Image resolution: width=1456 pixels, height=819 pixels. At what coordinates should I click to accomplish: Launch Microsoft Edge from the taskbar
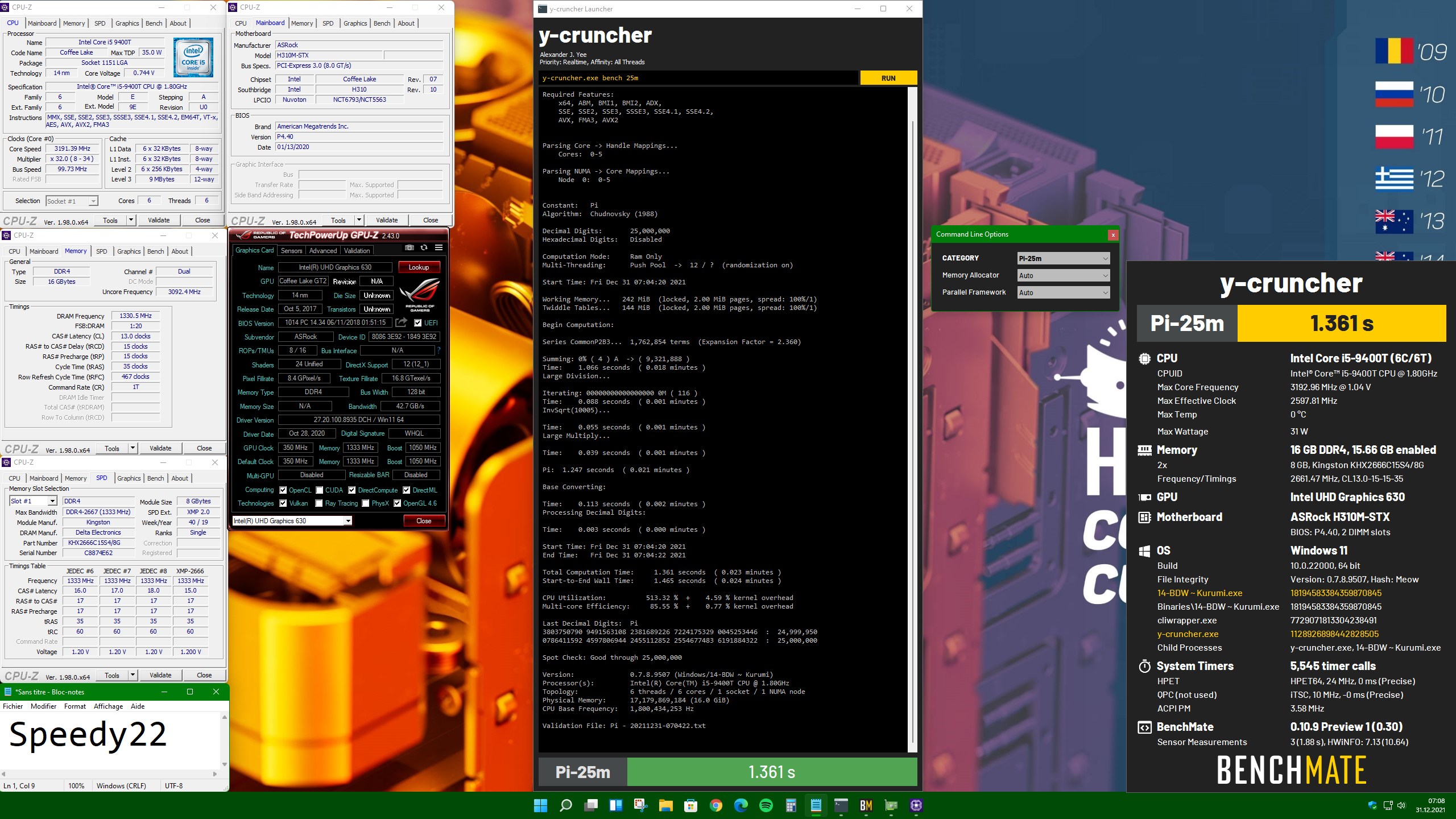tap(741, 805)
